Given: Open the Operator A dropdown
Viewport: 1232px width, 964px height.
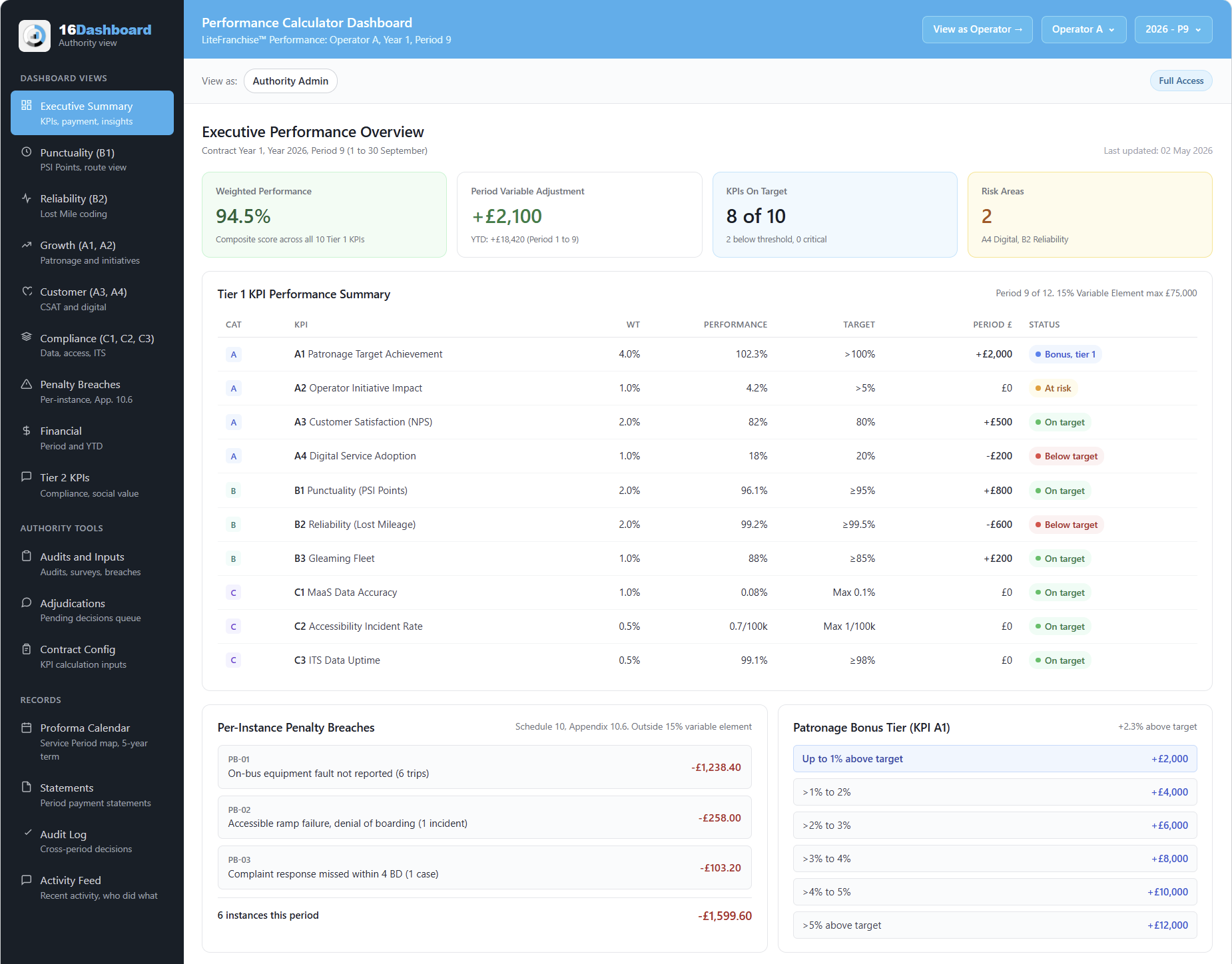Looking at the screenshot, I should [x=1083, y=29].
